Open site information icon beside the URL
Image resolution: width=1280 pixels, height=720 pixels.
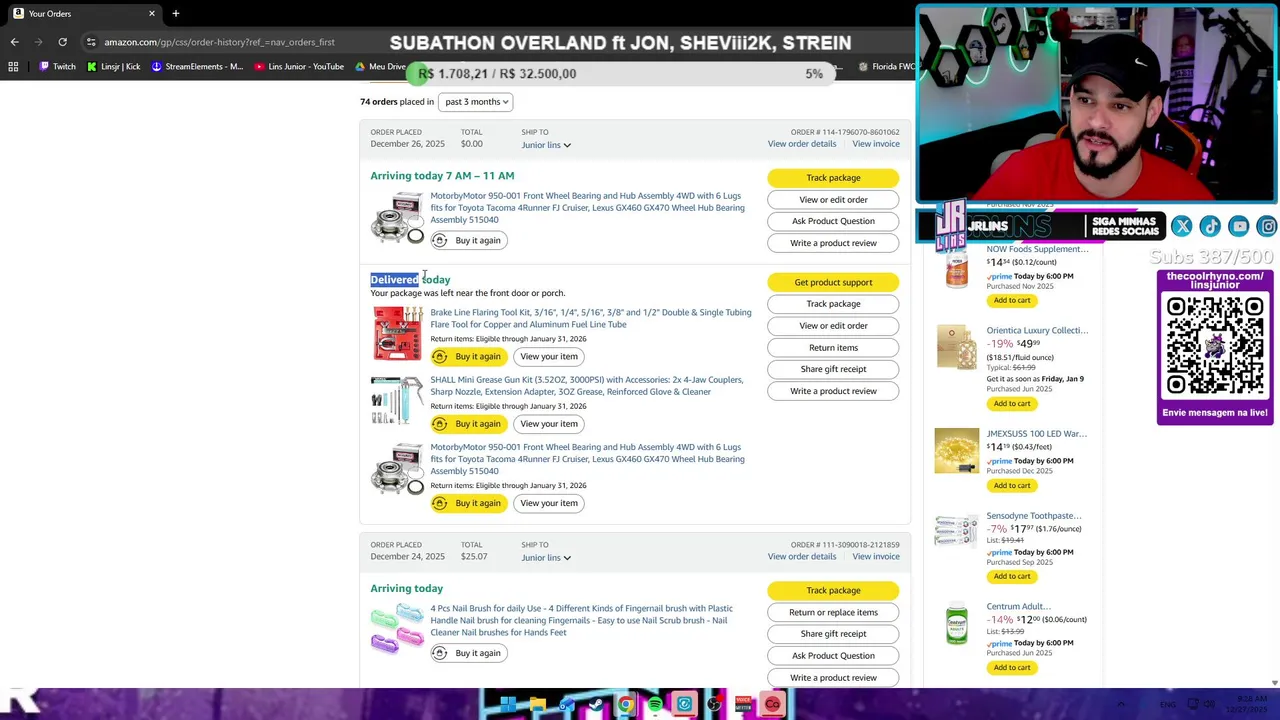(91, 42)
